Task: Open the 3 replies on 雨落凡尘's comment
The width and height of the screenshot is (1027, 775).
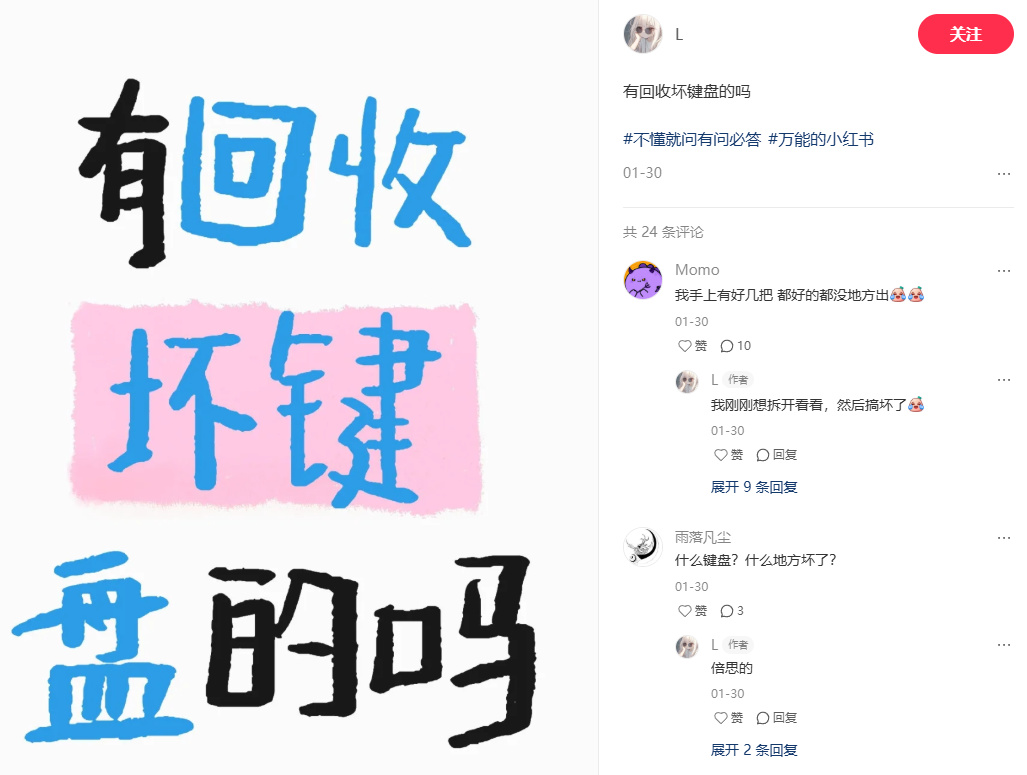Action: coord(732,611)
